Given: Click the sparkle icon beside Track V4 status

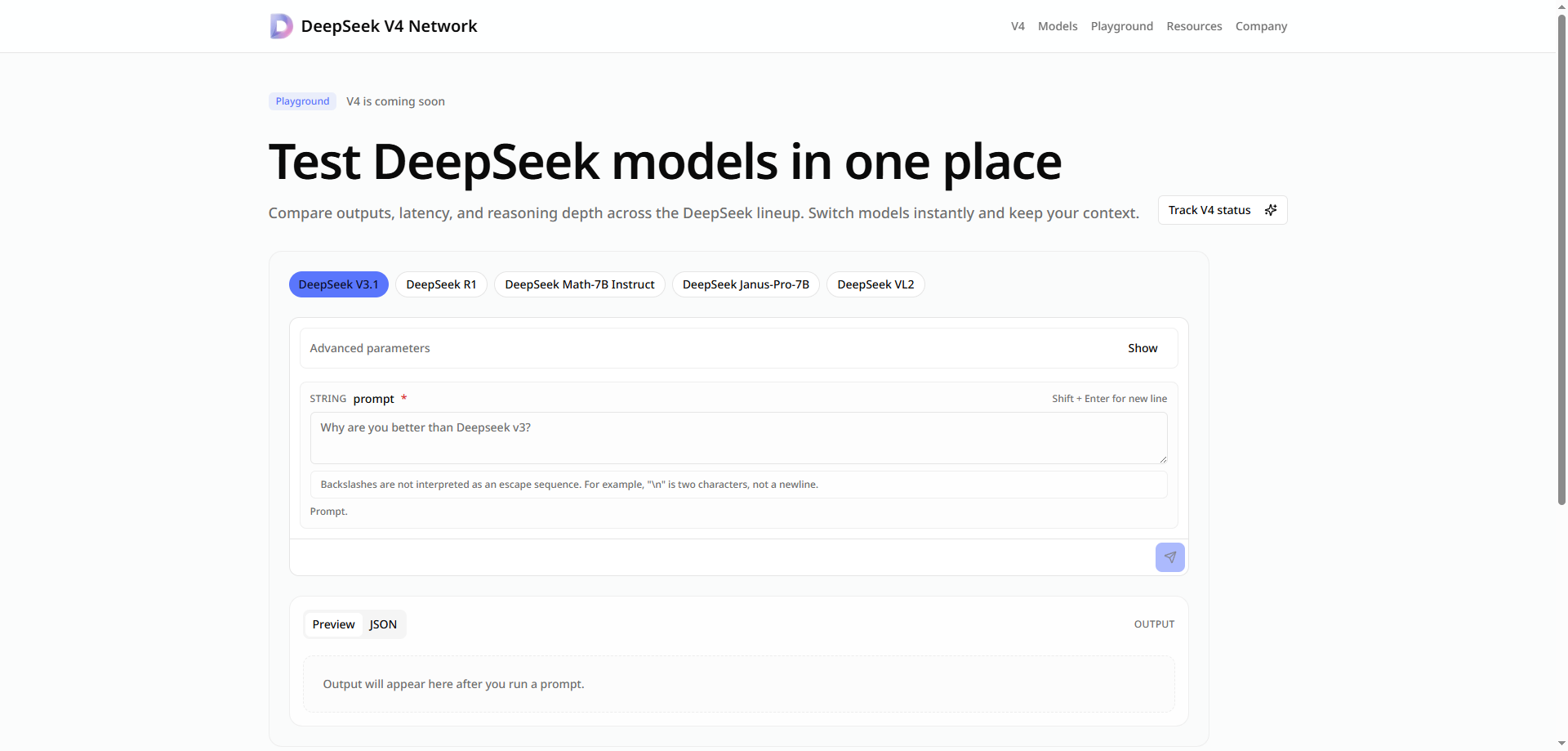Looking at the screenshot, I should click(1271, 210).
